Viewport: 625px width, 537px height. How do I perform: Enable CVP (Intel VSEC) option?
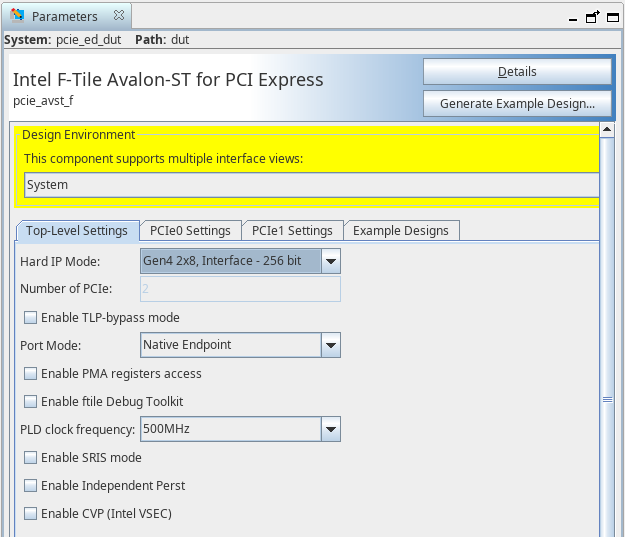coord(30,514)
